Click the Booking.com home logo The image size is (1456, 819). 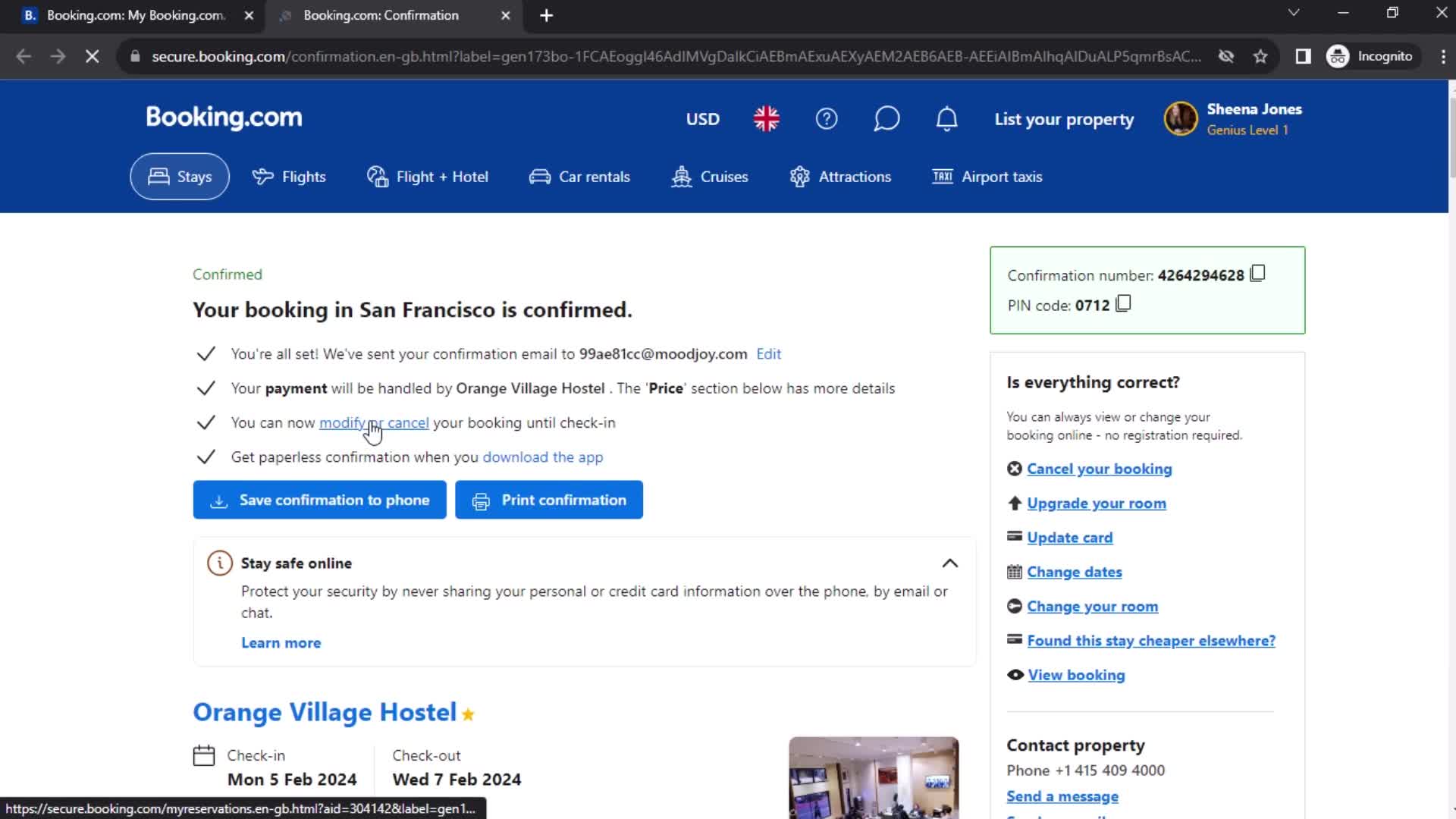point(223,118)
